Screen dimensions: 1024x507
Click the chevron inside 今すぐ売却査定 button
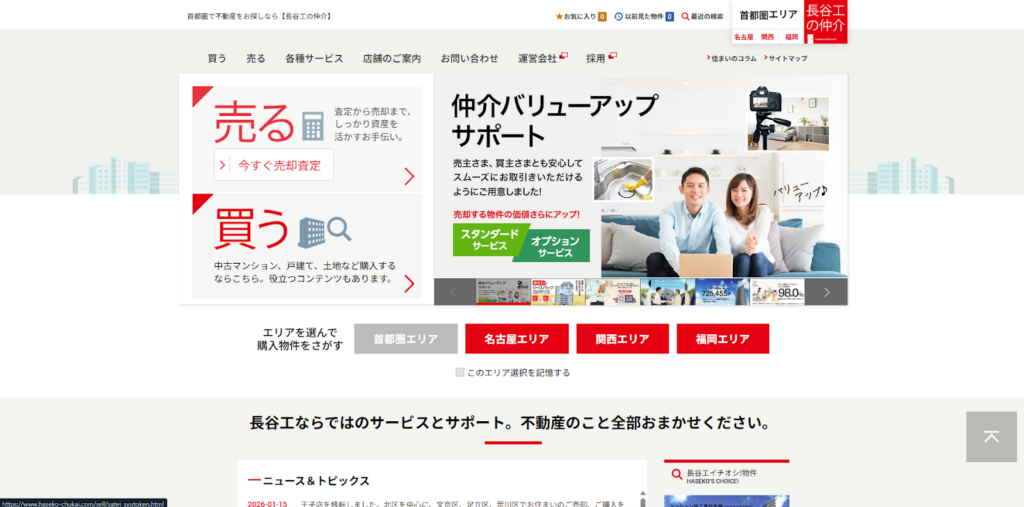tap(222, 165)
